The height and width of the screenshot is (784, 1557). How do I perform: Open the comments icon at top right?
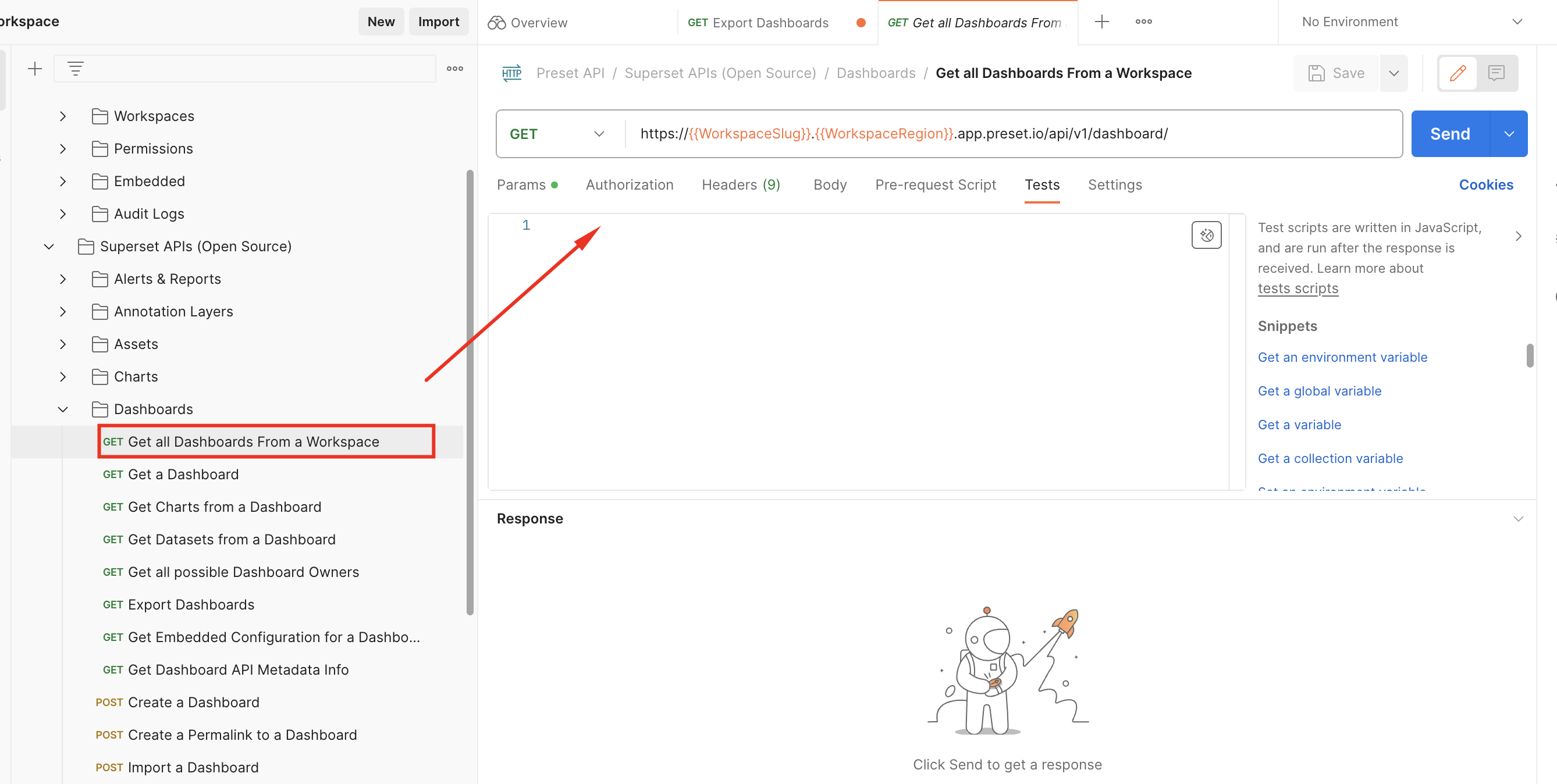click(x=1496, y=73)
